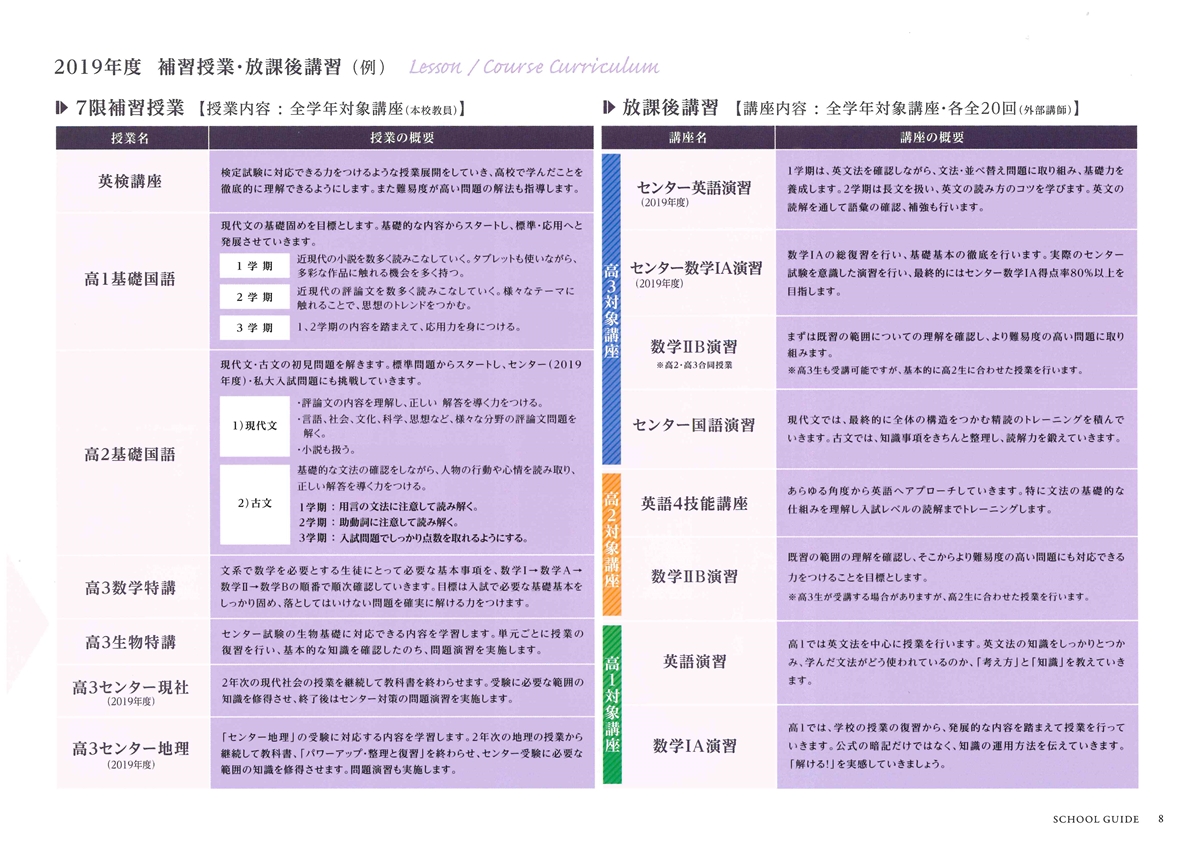Click the "3 学 期" label box
1200x848 pixels.
pyautogui.click(x=254, y=328)
